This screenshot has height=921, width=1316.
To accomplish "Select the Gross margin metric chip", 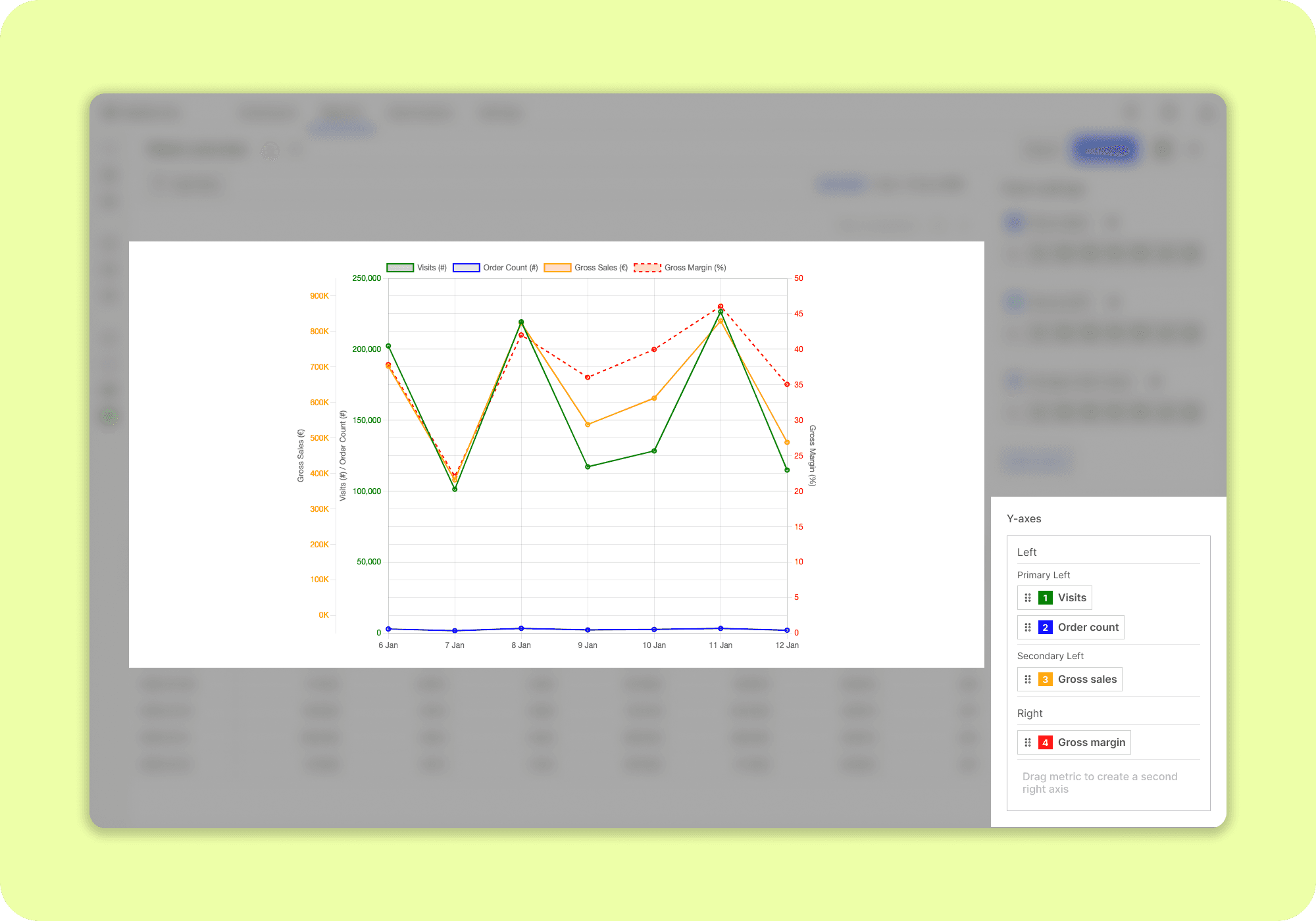I will click(1091, 743).
